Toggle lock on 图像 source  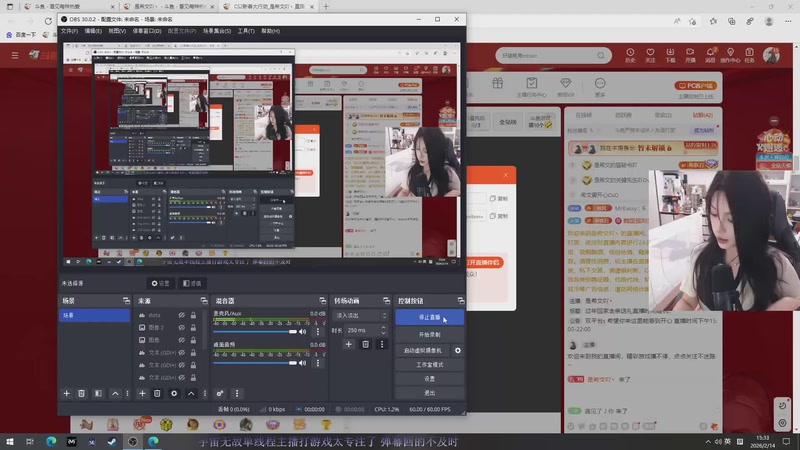pyautogui.click(x=193, y=340)
